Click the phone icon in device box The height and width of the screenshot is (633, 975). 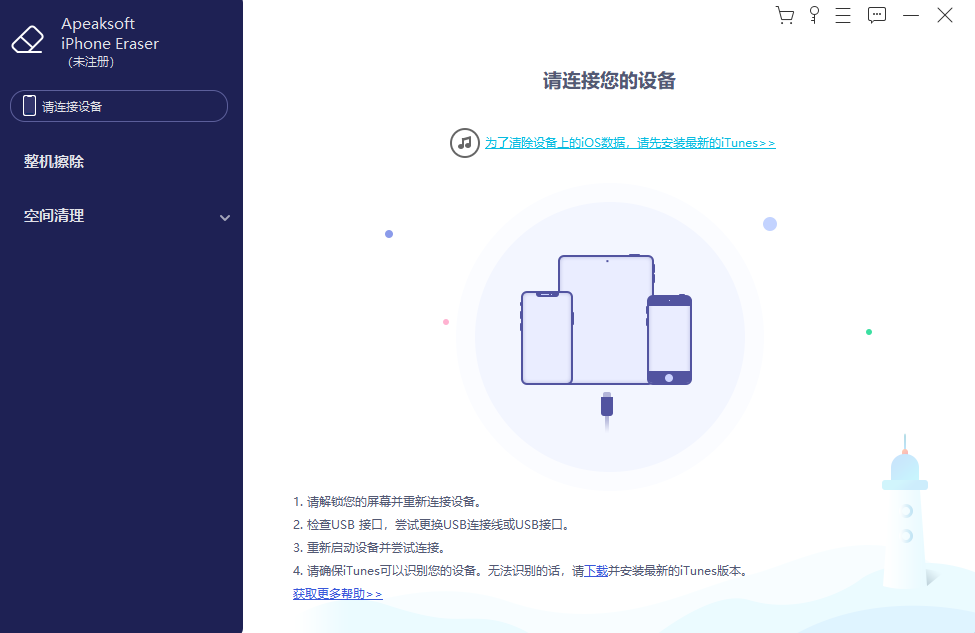pos(30,107)
